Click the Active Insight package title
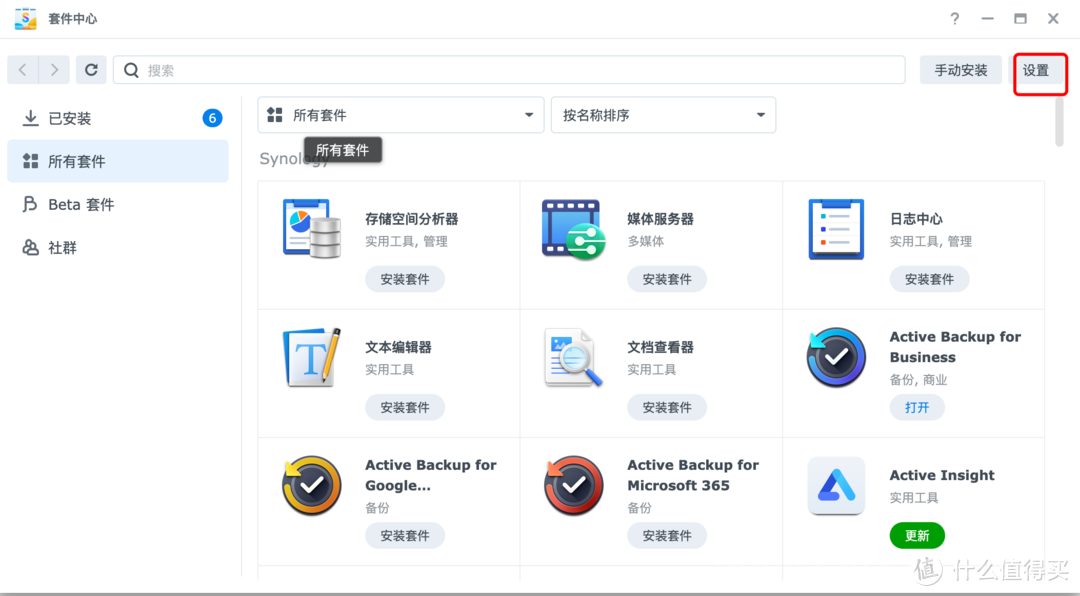Screen dimensions: 1080x596 (942, 475)
